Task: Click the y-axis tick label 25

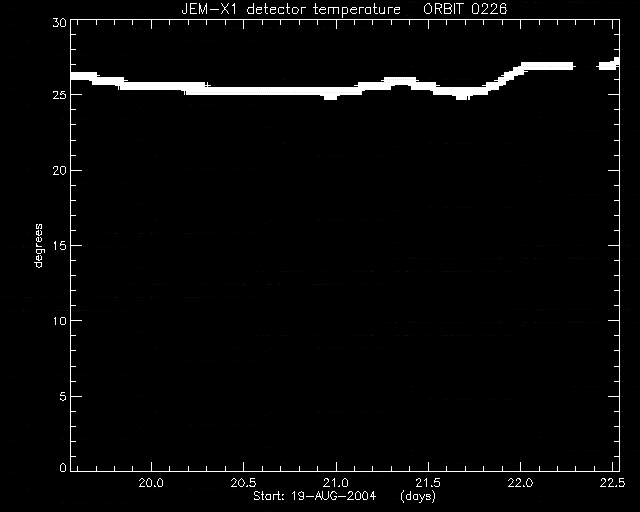Action: [x=60, y=95]
